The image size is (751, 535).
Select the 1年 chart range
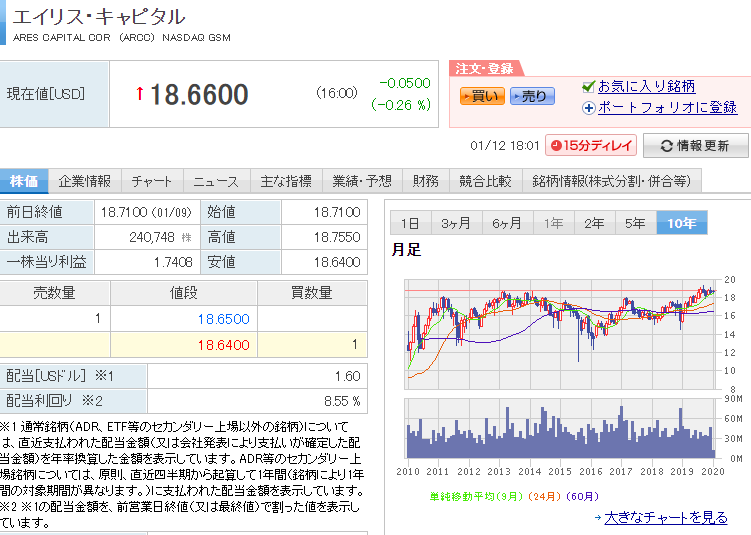pyautogui.click(x=554, y=223)
